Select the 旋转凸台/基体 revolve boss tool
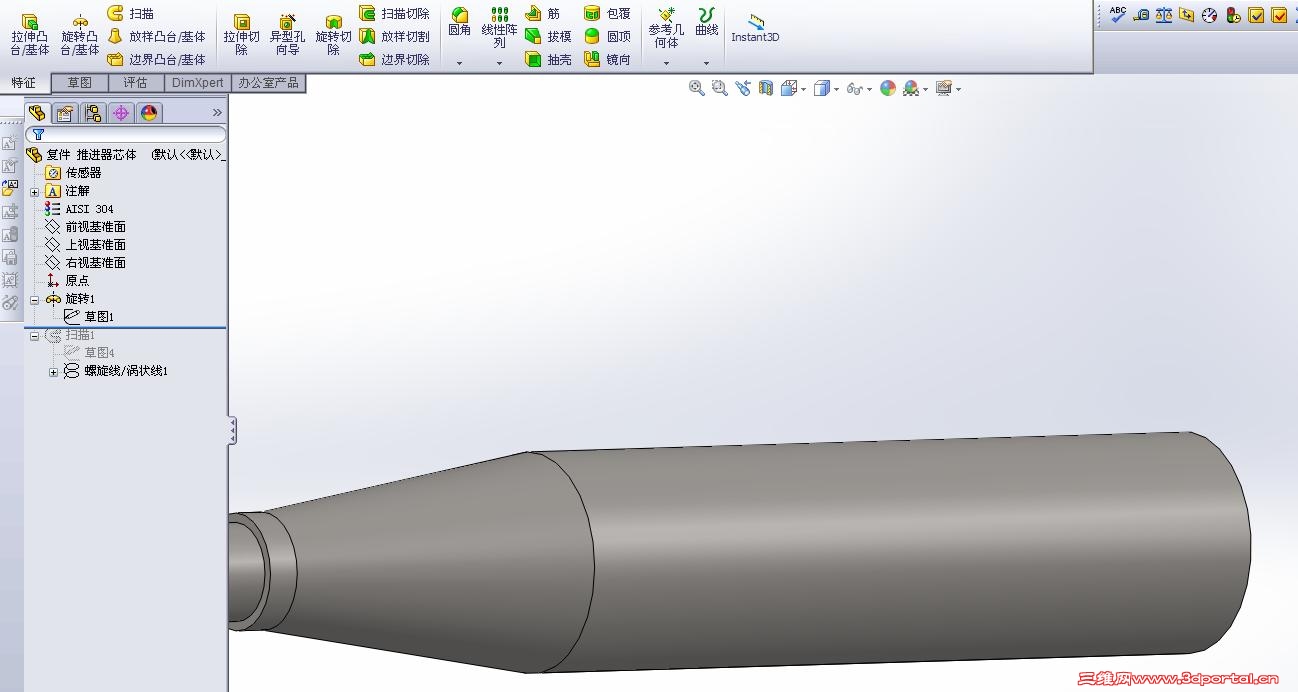This screenshot has width=1298, height=692. click(80, 35)
